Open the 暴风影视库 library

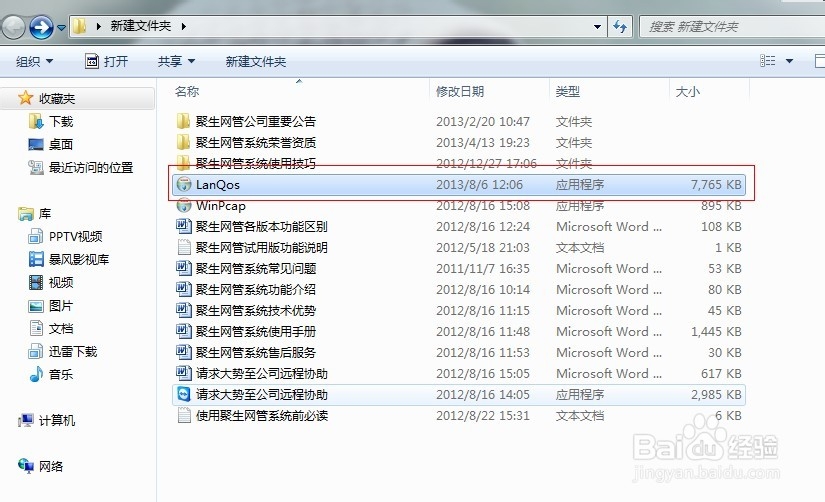click(x=78, y=259)
